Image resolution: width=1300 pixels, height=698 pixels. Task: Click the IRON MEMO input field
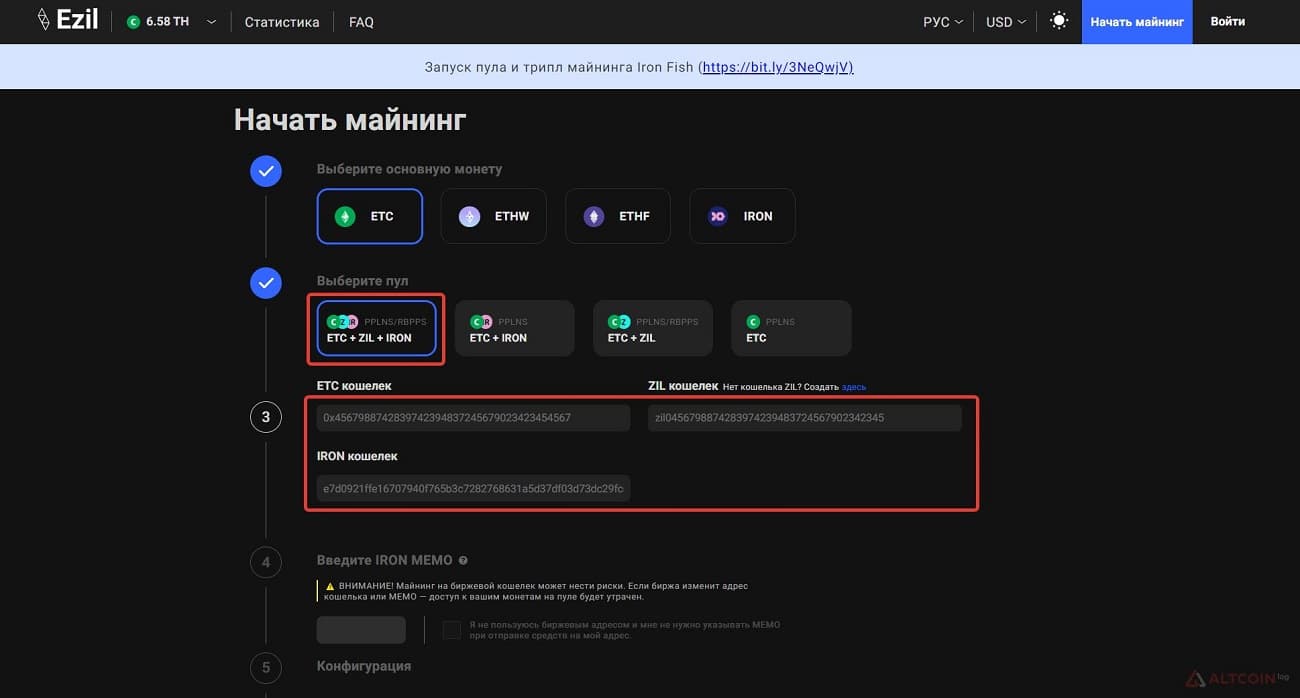click(361, 630)
